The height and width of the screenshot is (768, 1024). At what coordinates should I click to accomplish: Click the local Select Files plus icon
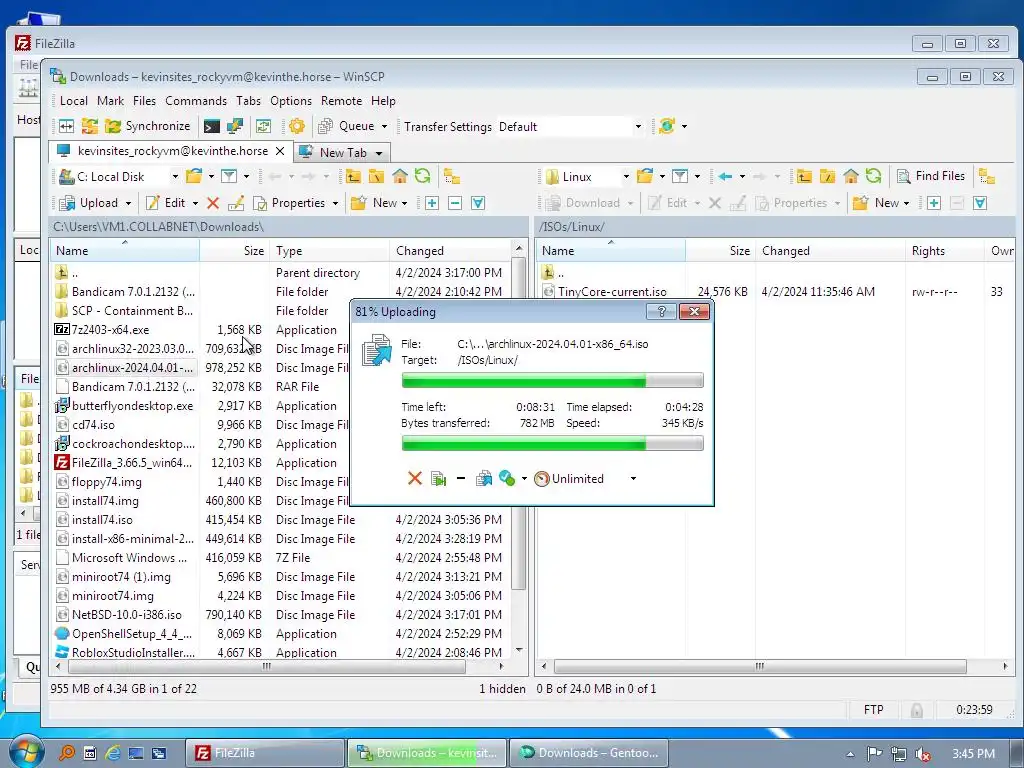432,203
